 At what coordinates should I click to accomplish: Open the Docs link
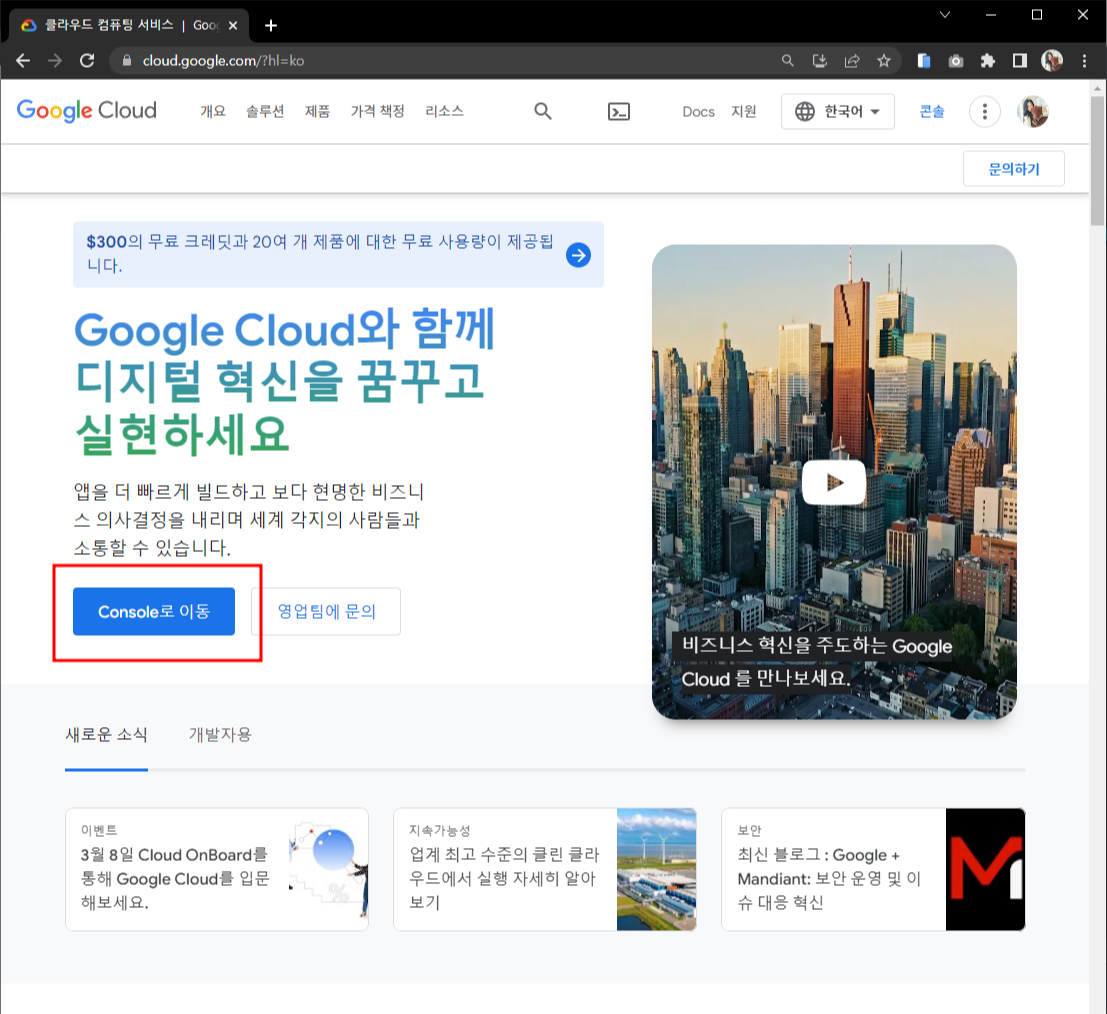click(698, 112)
